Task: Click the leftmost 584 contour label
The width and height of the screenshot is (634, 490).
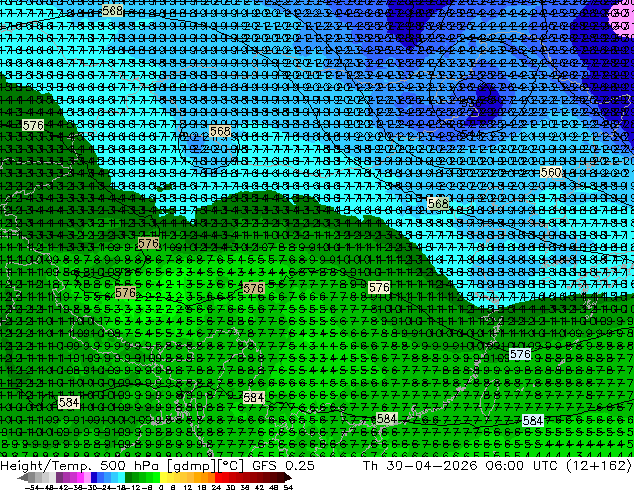Action: (69, 402)
